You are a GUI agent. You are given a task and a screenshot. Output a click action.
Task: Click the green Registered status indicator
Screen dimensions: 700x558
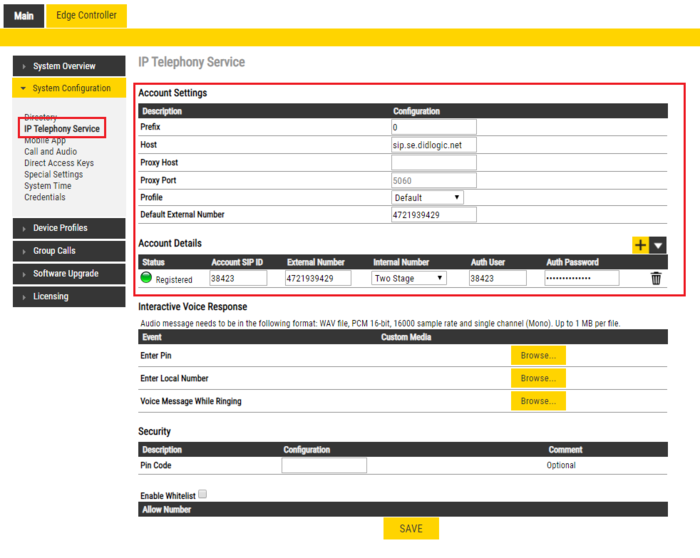coord(146,279)
